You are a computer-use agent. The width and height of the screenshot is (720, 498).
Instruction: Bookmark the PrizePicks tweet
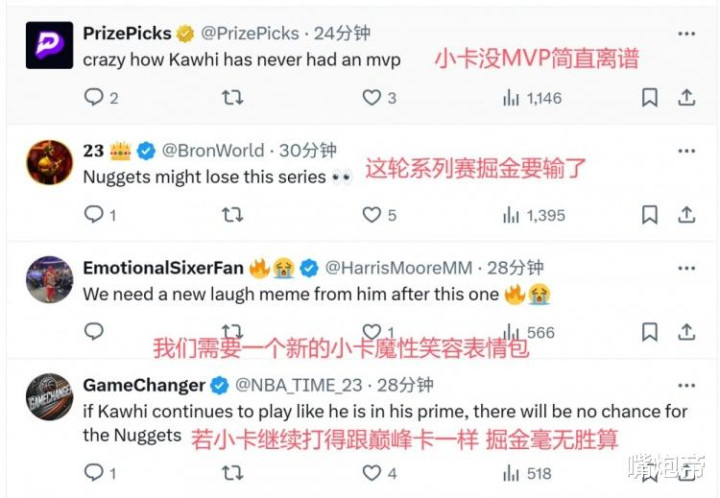pyautogui.click(x=649, y=97)
